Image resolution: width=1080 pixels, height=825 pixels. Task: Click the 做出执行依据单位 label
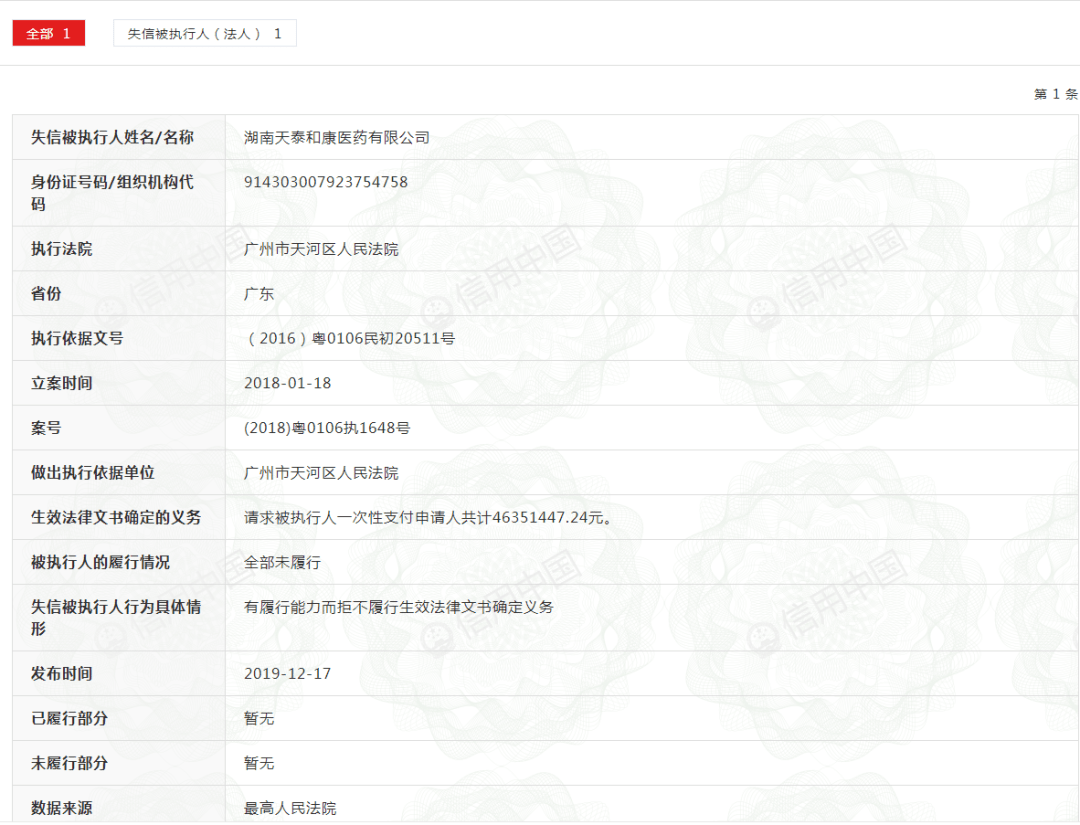pyautogui.click(x=92, y=472)
